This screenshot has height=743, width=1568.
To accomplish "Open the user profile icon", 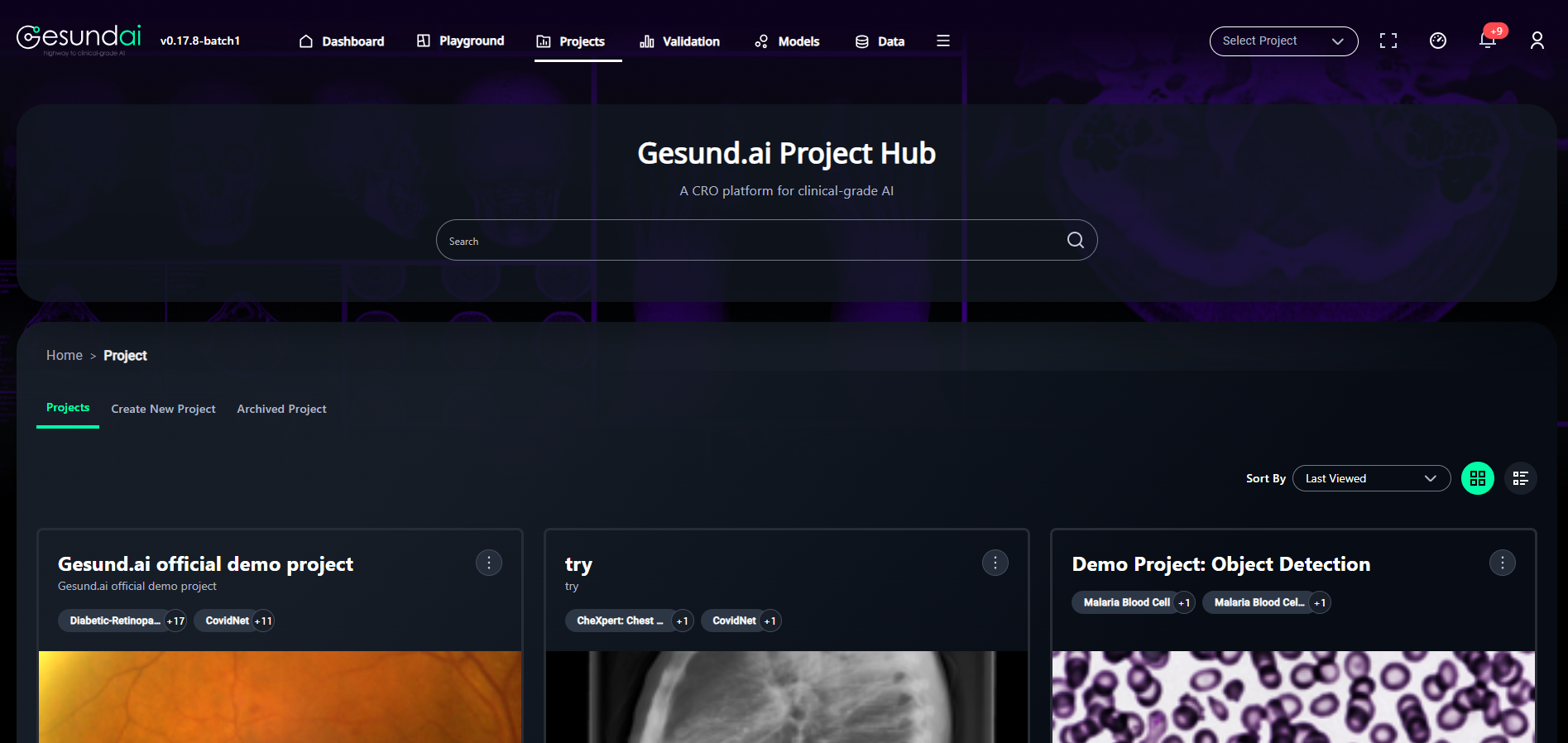I will click(1537, 41).
